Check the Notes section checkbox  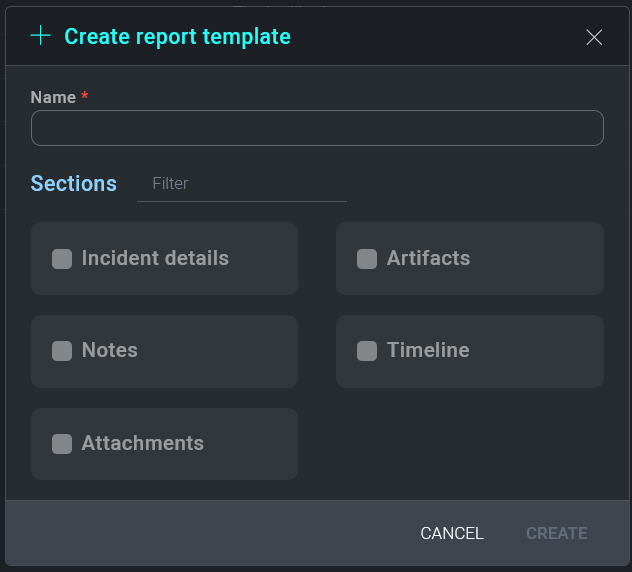62,351
